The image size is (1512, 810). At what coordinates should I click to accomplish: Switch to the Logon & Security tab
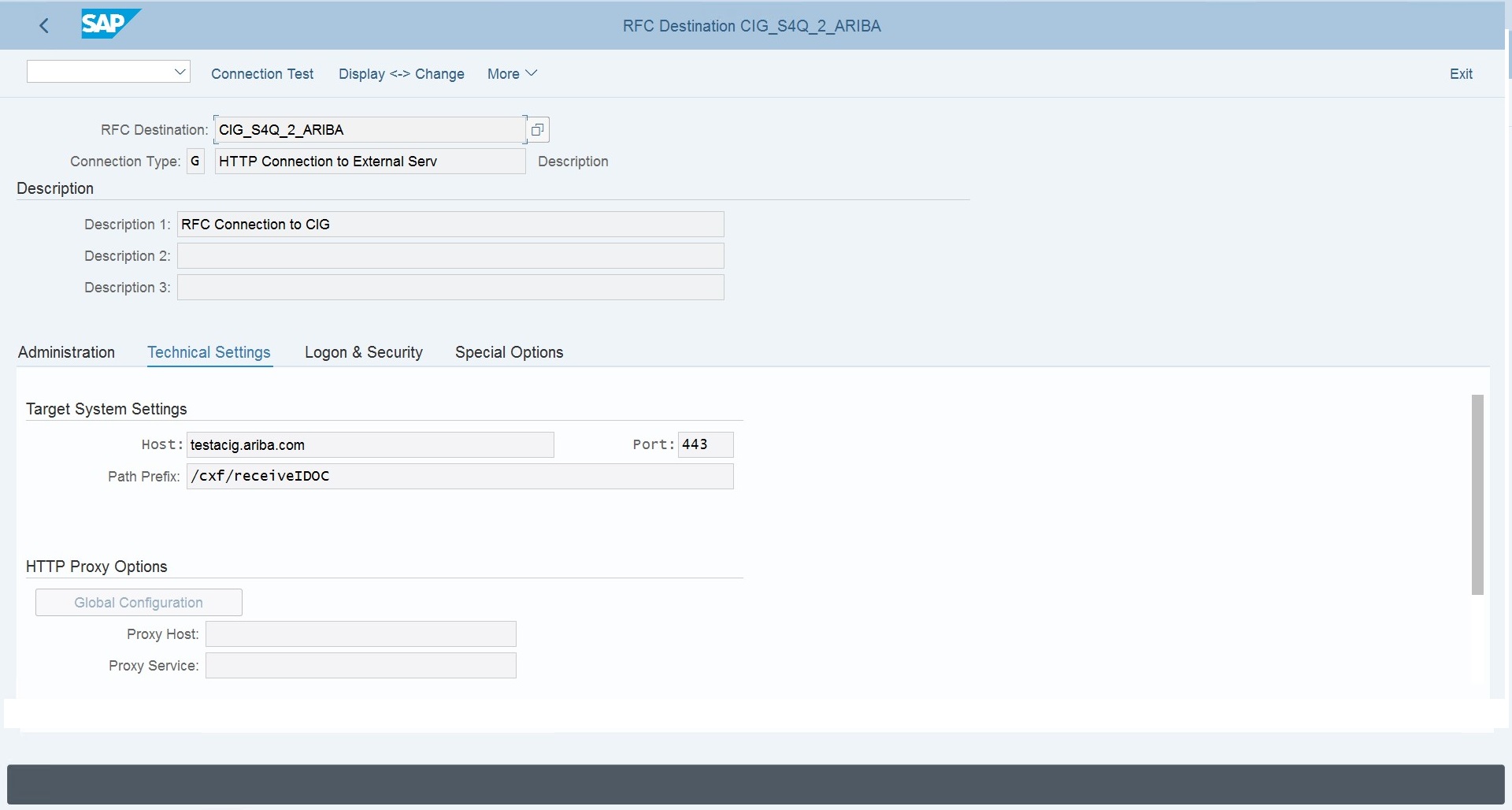pyautogui.click(x=363, y=352)
